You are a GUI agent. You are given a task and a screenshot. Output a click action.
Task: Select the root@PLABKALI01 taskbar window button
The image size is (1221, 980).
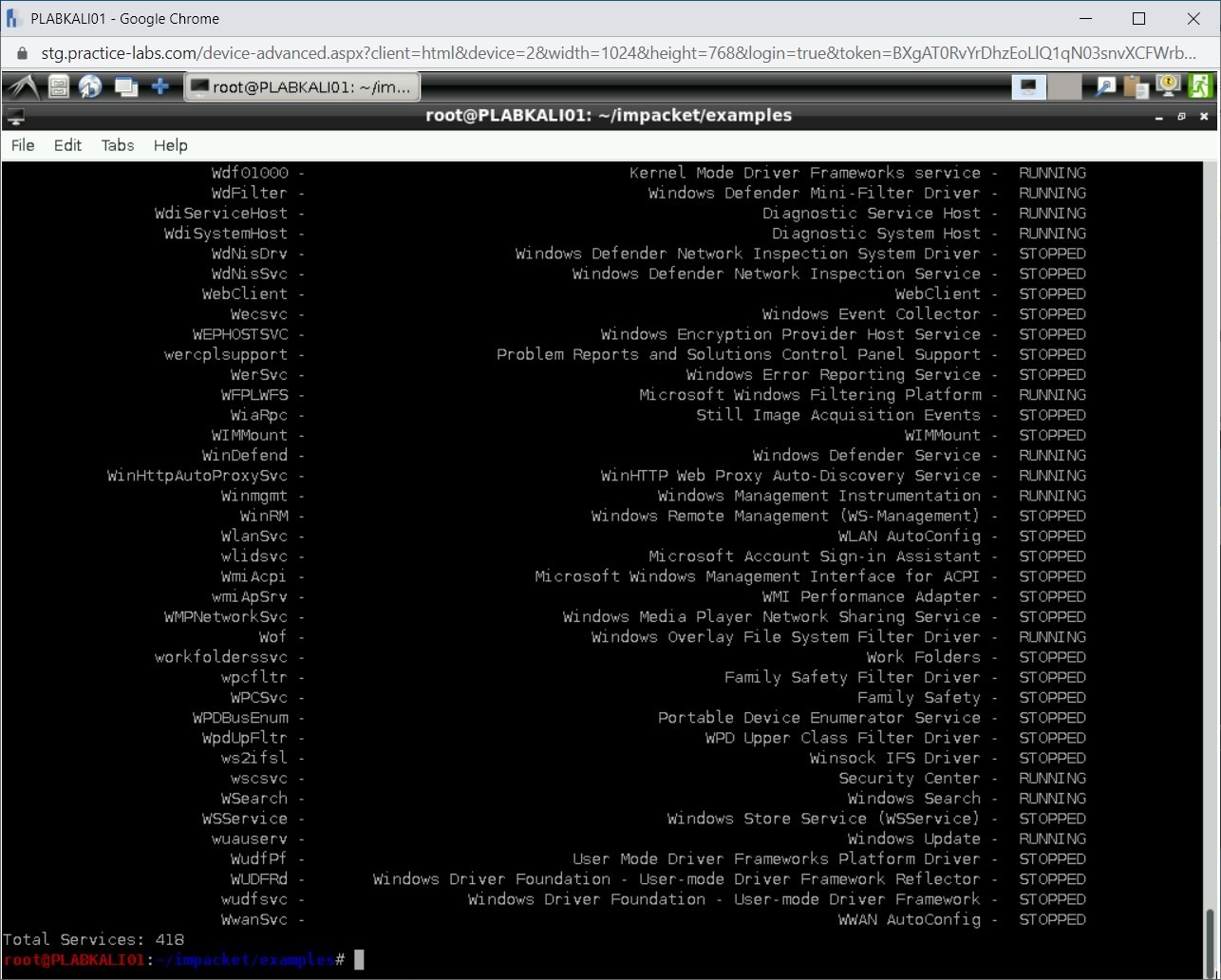pos(302,87)
